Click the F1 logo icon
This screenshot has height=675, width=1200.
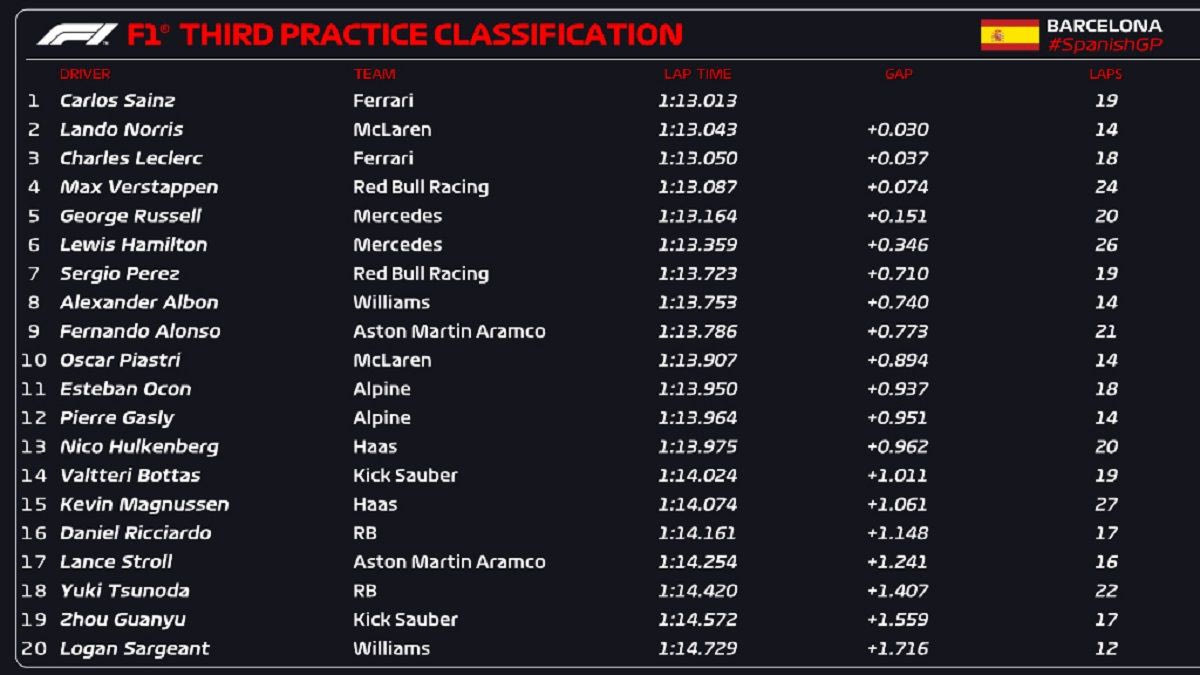pos(77,35)
